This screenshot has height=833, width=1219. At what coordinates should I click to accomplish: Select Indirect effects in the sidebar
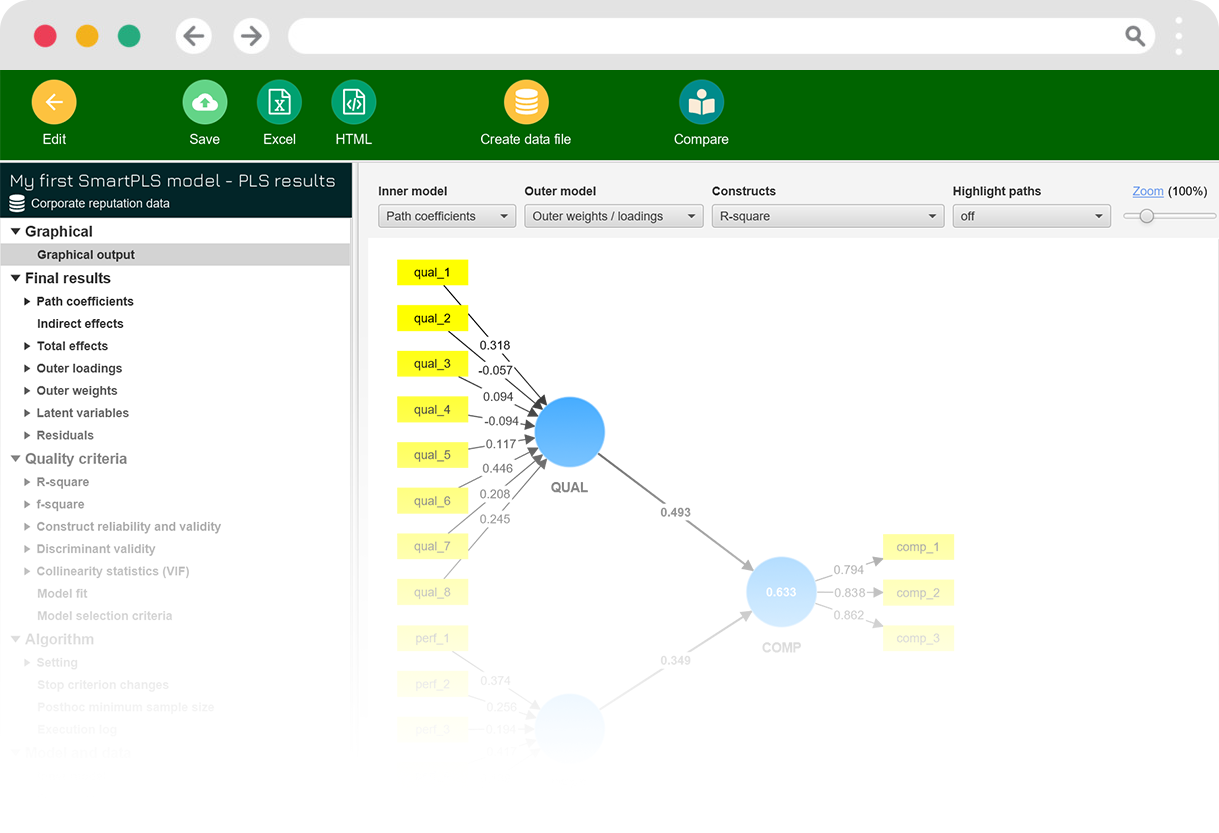tap(80, 324)
